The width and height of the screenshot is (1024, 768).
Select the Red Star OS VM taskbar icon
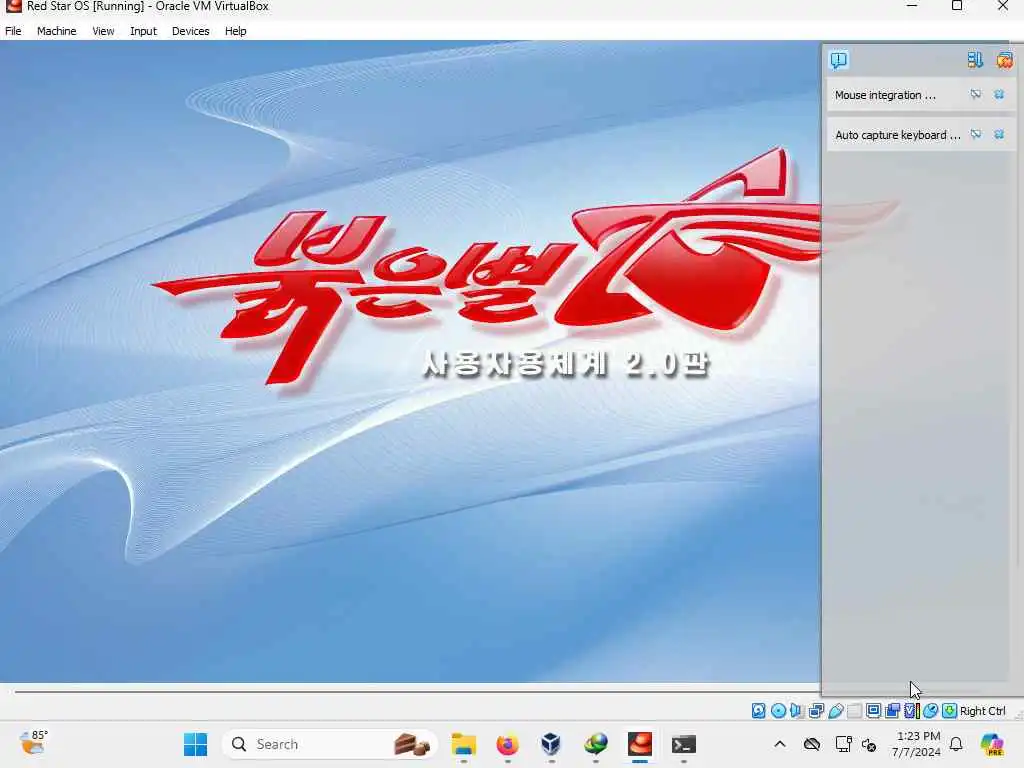pos(640,744)
